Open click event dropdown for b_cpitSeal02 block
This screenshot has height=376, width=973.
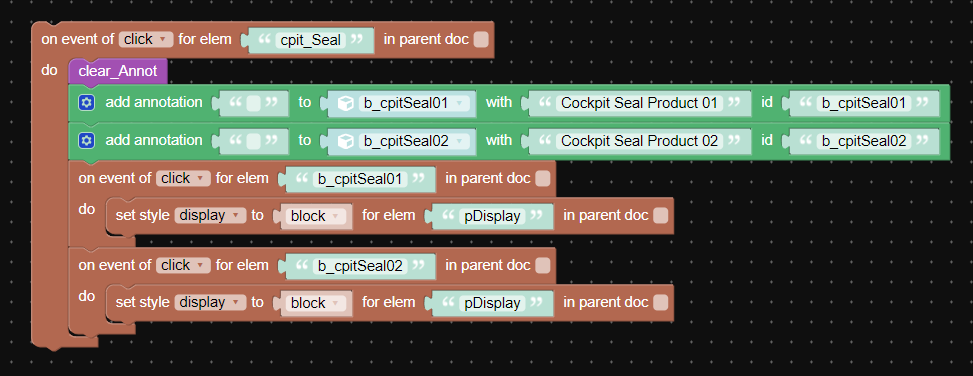pyautogui.click(x=183, y=266)
